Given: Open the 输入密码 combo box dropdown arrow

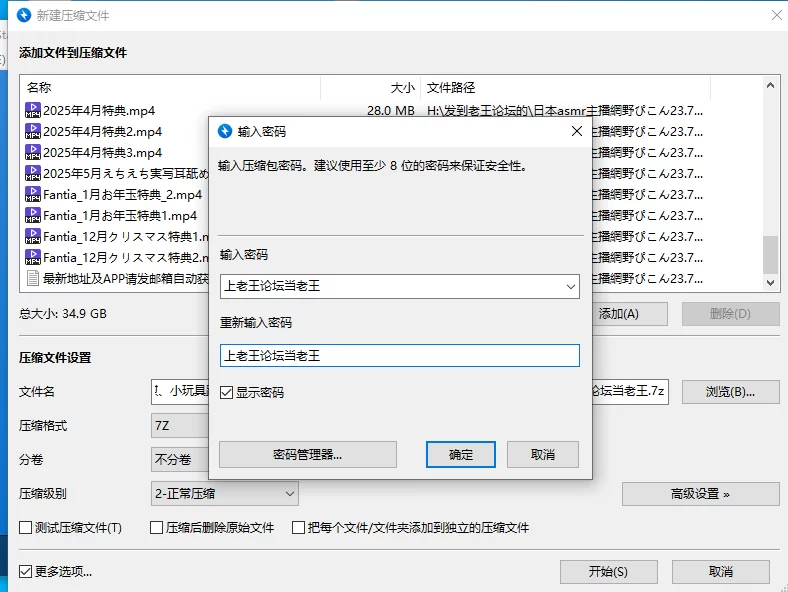Looking at the screenshot, I should pyautogui.click(x=570, y=287).
